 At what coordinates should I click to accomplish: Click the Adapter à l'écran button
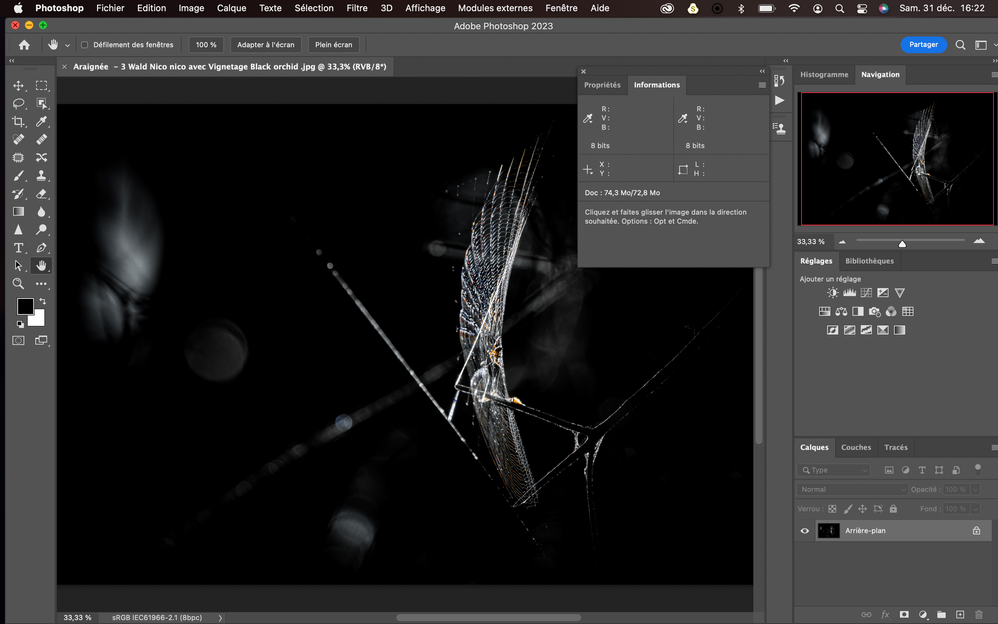coord(265,45)
